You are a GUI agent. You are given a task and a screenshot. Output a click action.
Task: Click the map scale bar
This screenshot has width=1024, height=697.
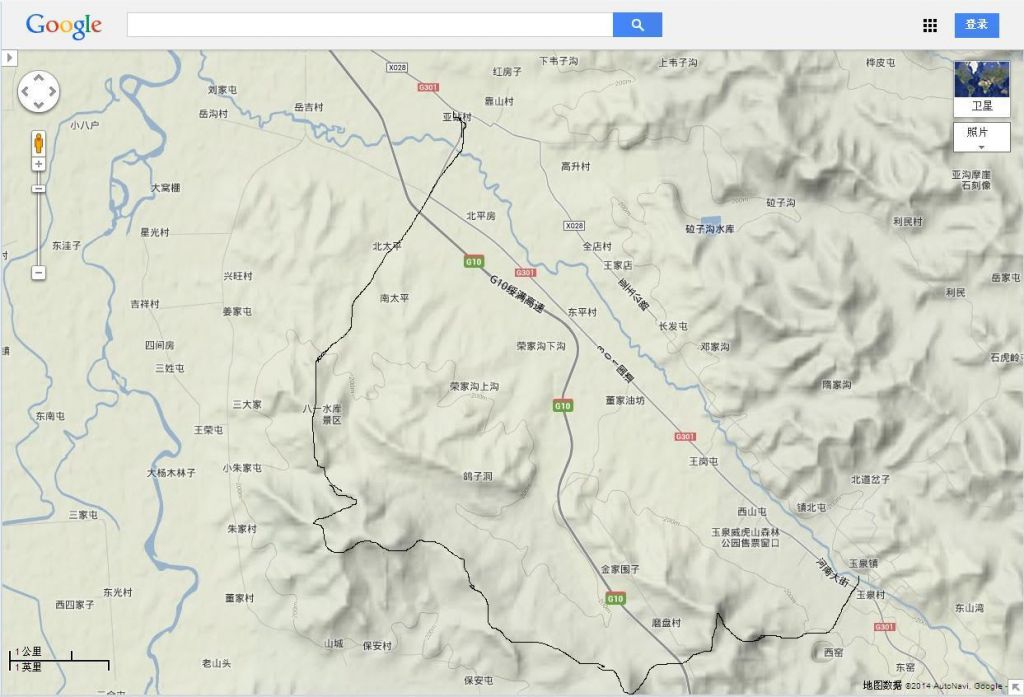click(59, 658)
